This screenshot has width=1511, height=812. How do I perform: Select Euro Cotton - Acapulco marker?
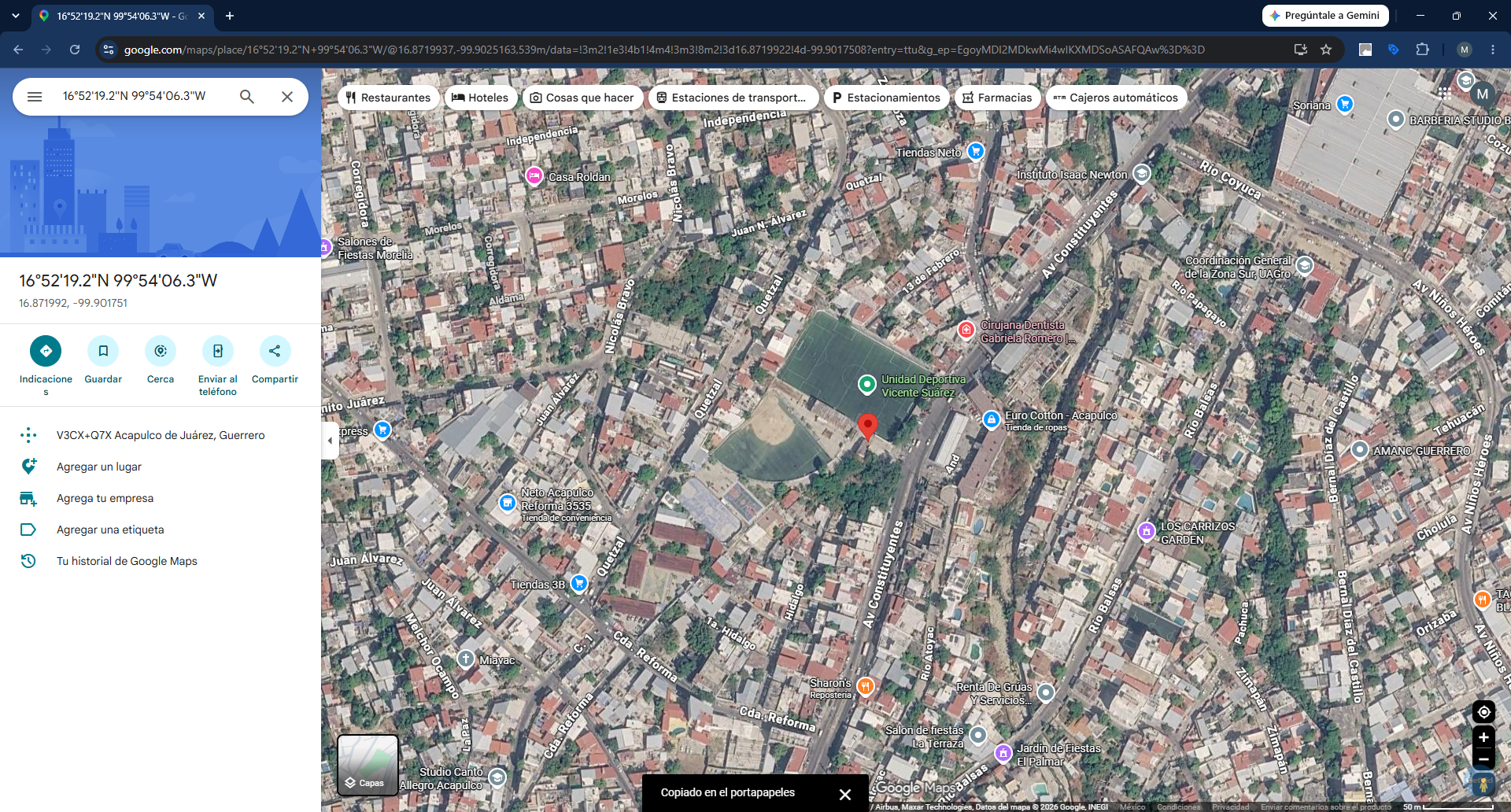[x=992, y=419]
